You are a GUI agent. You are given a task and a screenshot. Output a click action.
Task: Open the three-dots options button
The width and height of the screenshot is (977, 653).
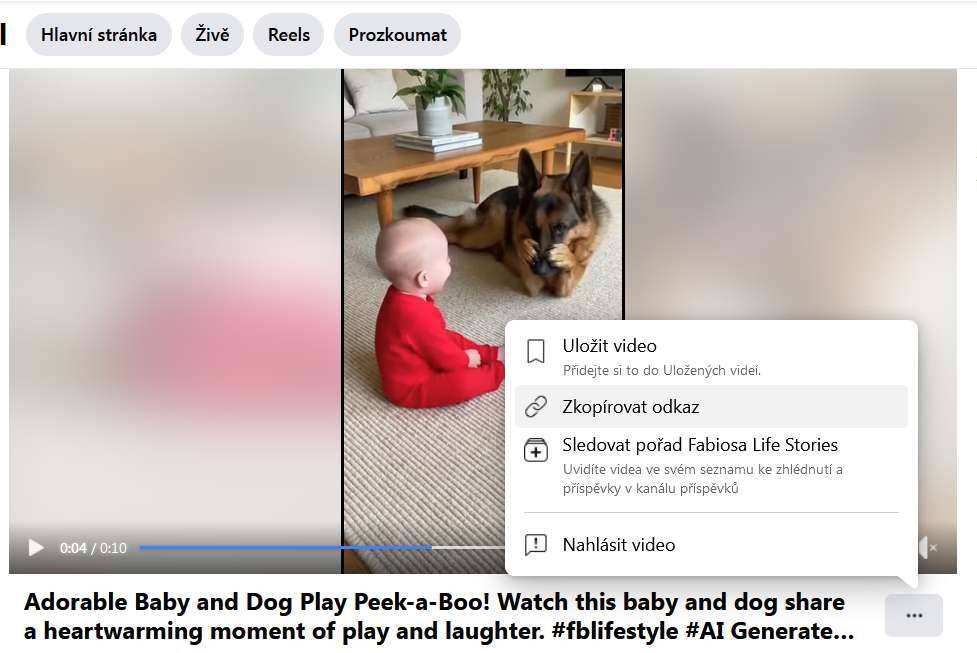click(x=913, y=616)
